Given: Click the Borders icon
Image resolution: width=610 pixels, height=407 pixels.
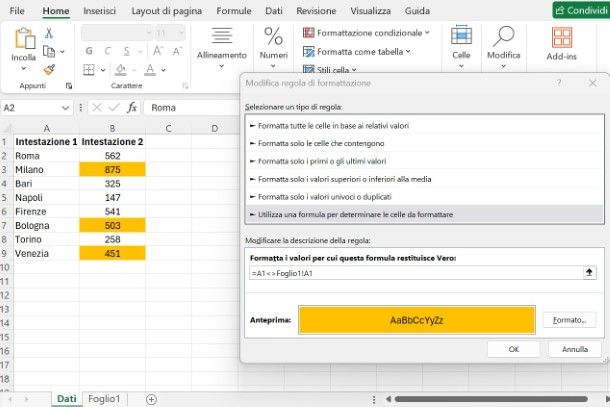Looking at the screenshot, I should [89, 70].
